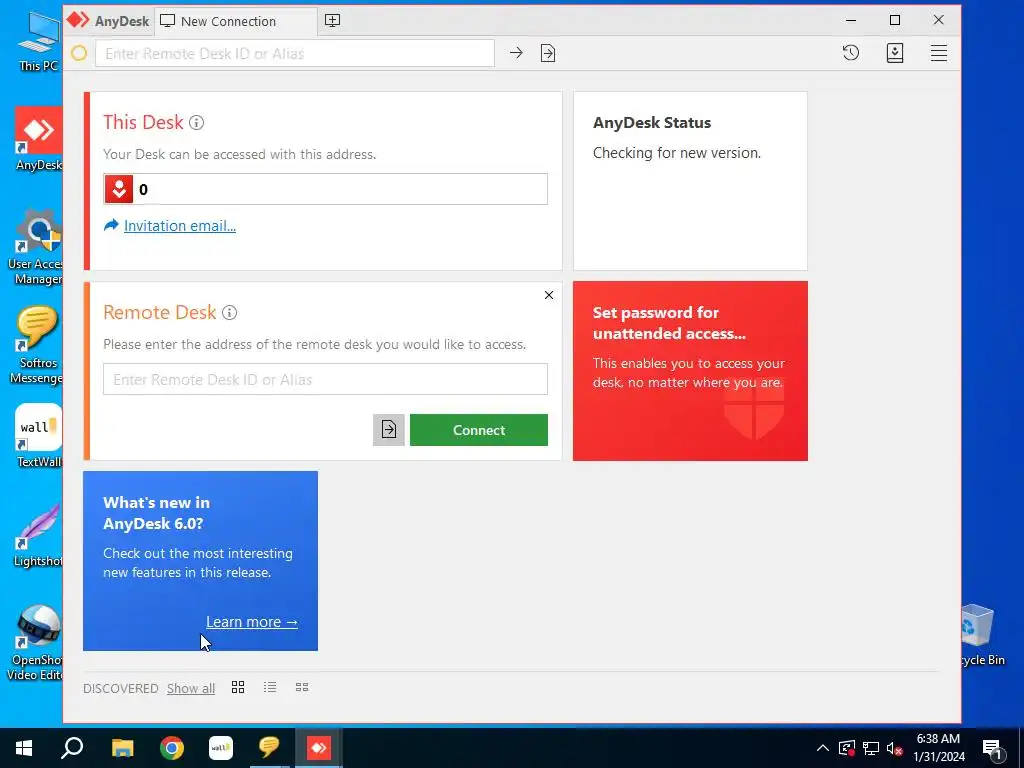Click file transfer icon beside address bar

click(548, 53)
